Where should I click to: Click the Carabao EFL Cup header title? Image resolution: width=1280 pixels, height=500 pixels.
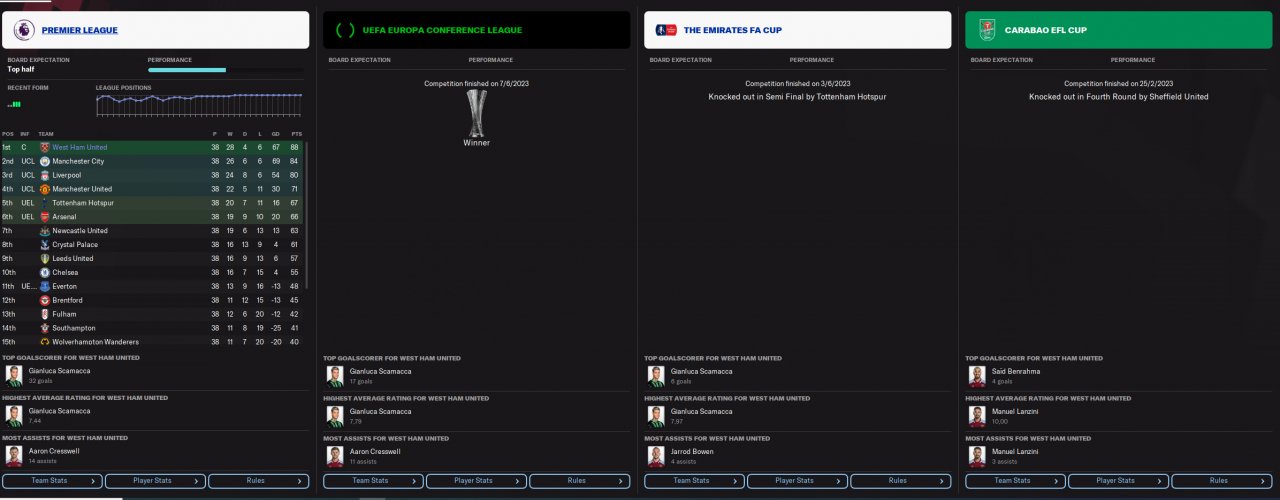(x=1045, y=30)
